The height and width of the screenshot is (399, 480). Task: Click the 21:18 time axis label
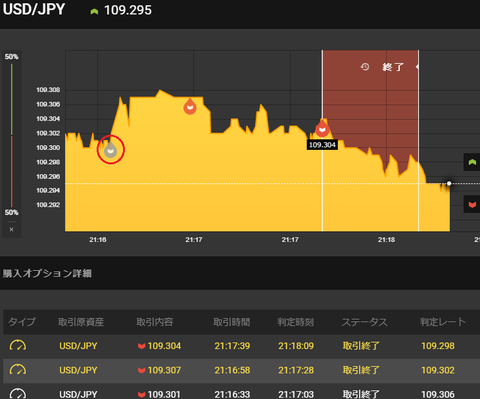coord(386,240)
